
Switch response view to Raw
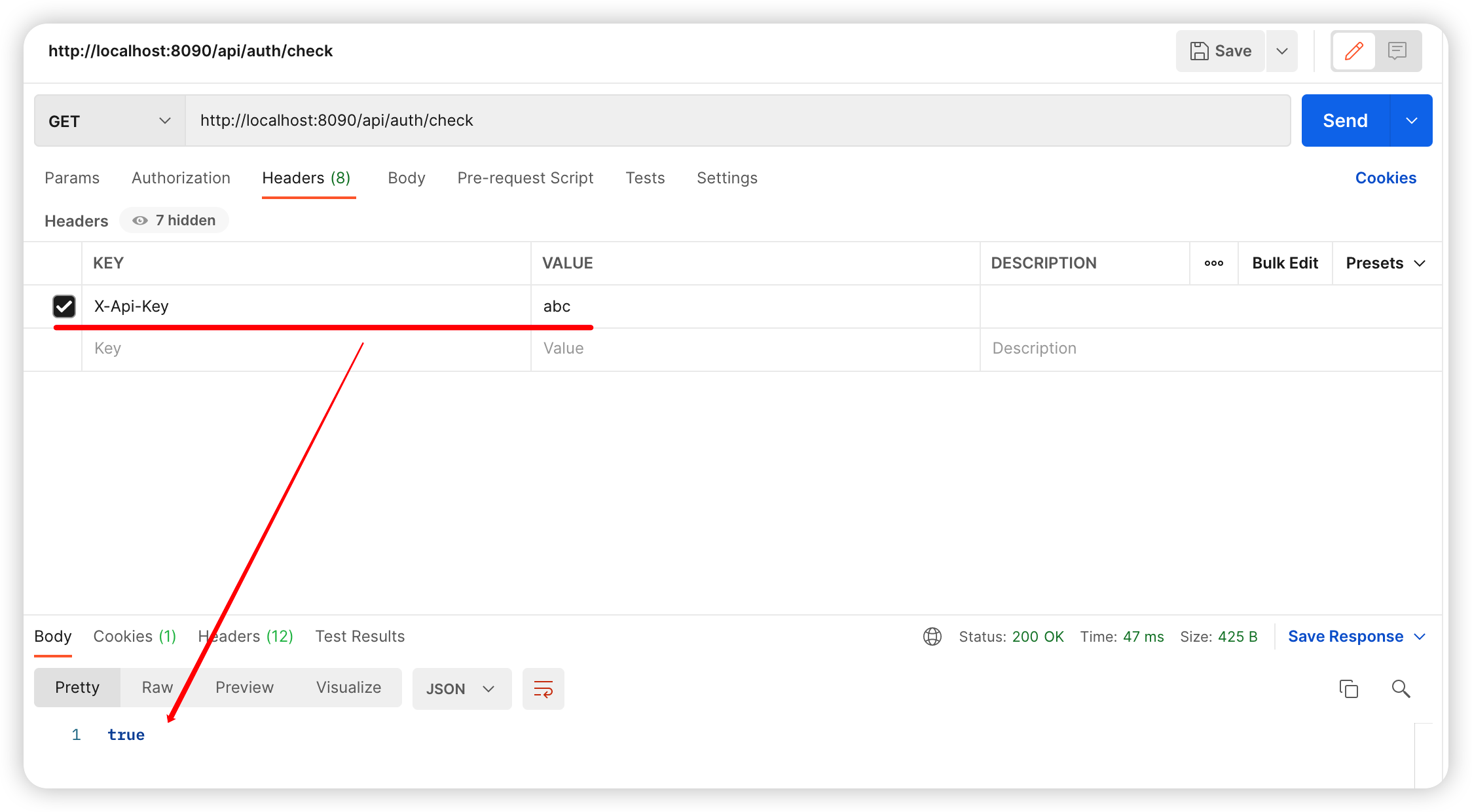(x=157, y=688)
